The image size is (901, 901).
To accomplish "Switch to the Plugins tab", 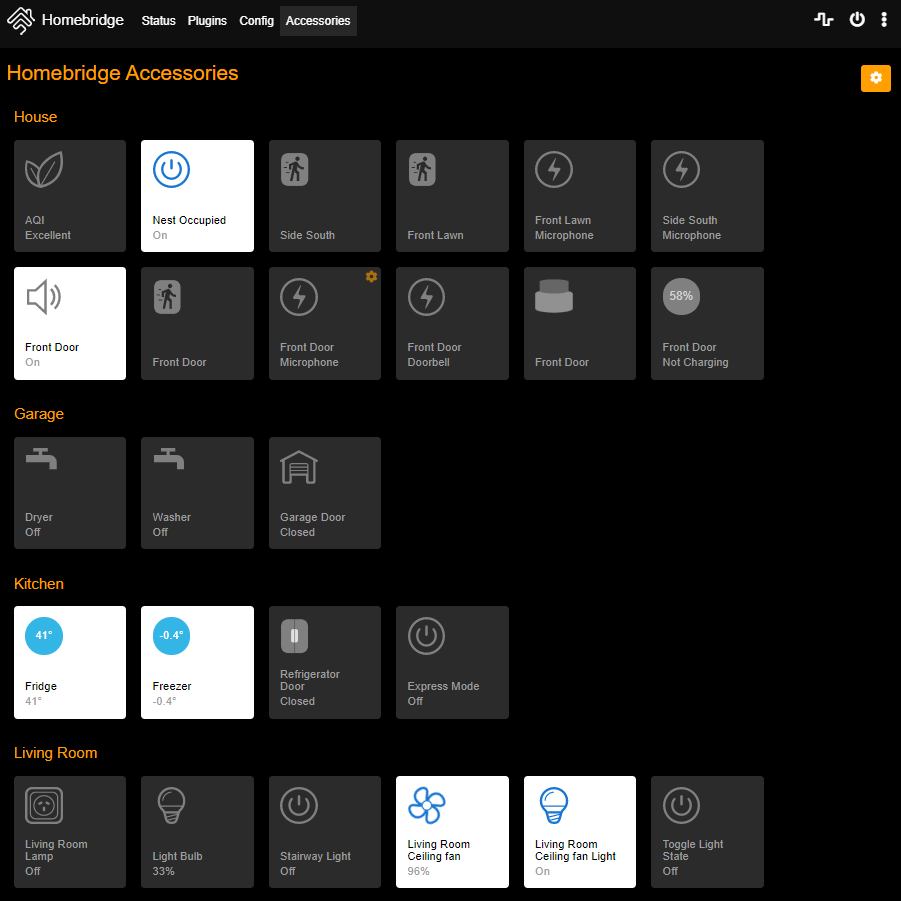I will 207,21.
